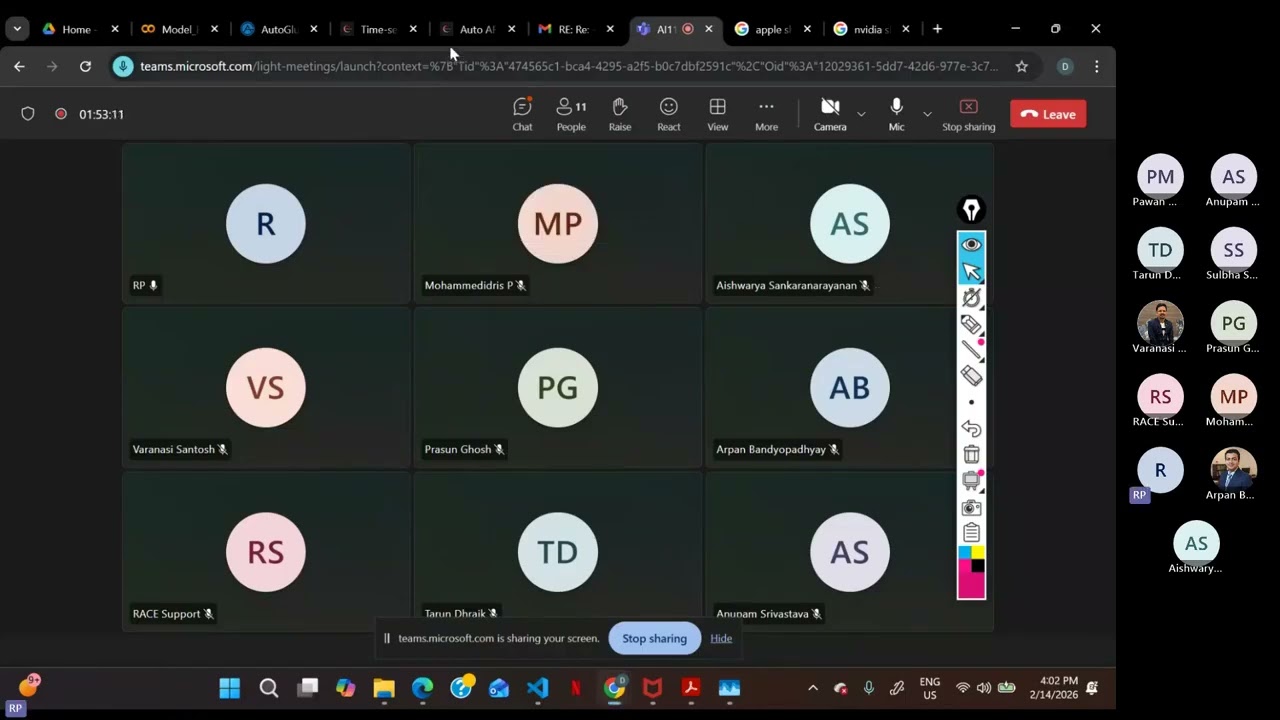The width and height of the screenshot is (1280, 720).
Task: Pick the cyan blue color swatch
Action: [964, 553]
